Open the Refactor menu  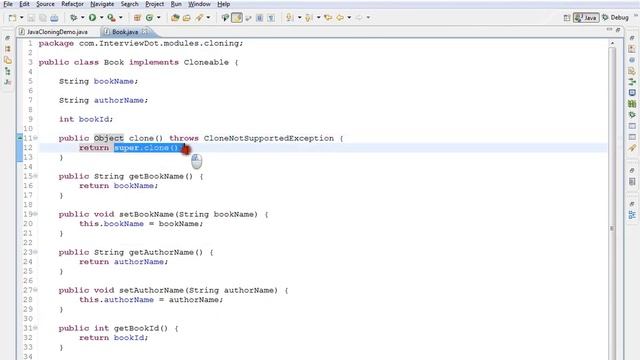point(72,4)
